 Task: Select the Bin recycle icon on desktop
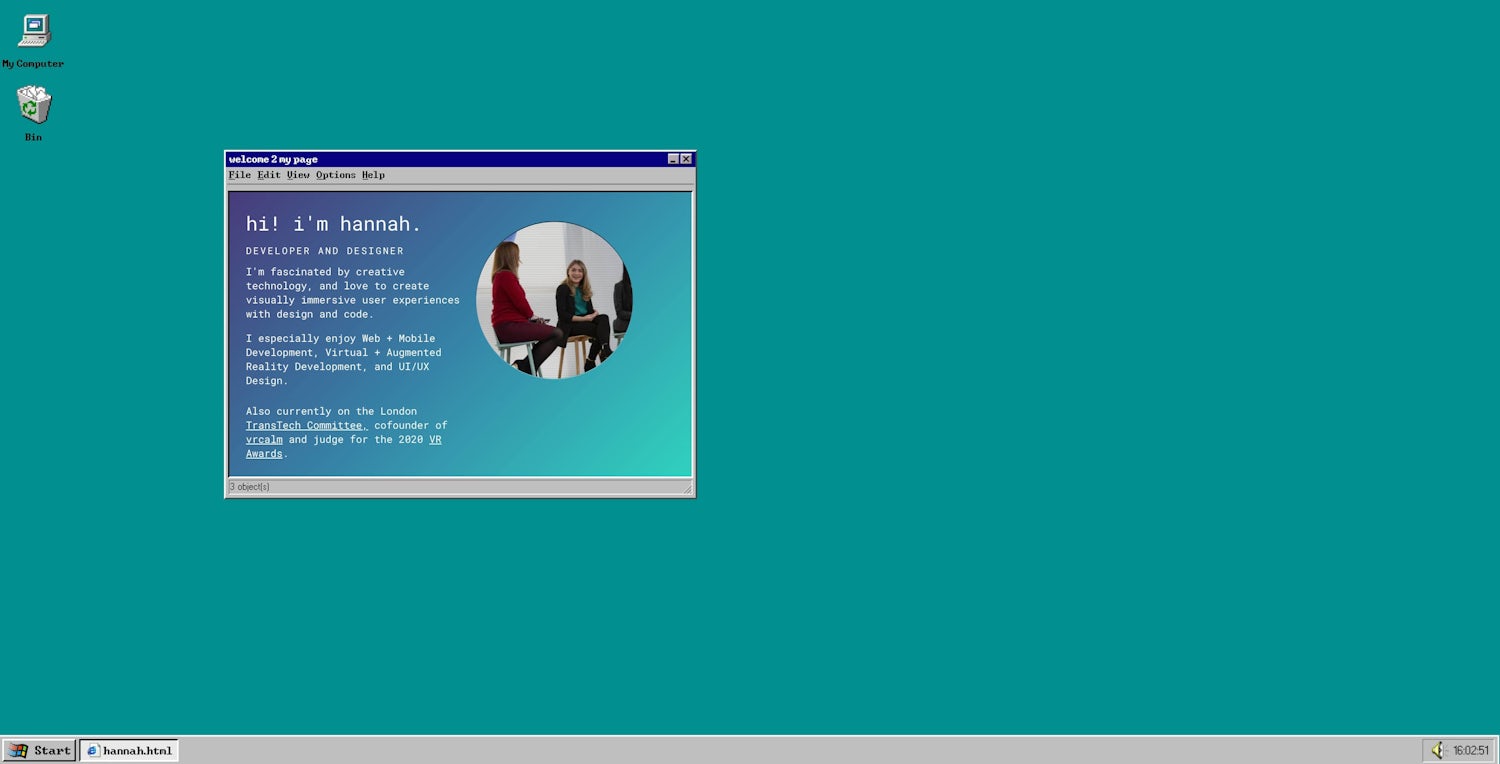tap(34, 105)
